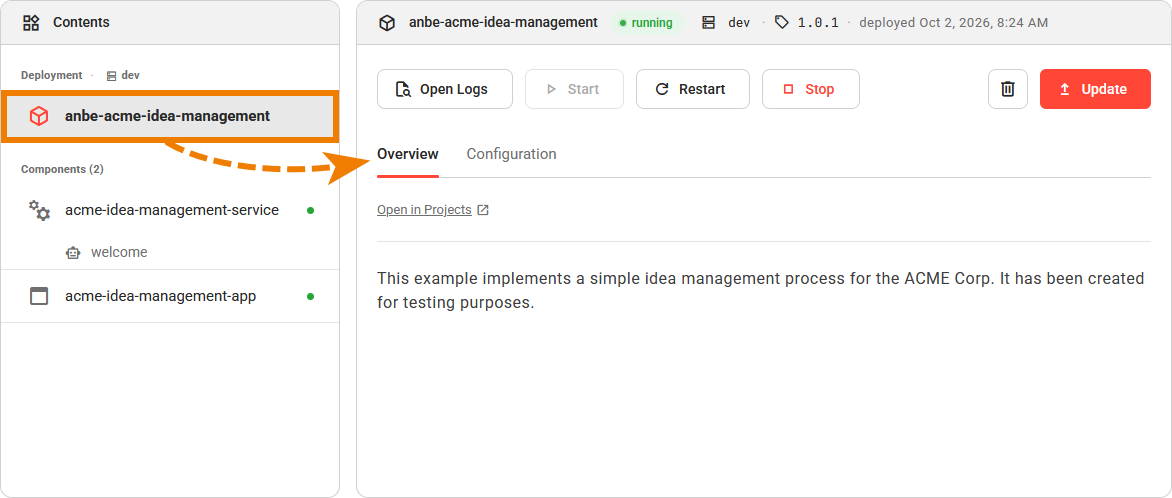Select anbe-acme-idea-management in Contents
The height and width of the screenshot is (498, 1172).
[x=170, y=116]
